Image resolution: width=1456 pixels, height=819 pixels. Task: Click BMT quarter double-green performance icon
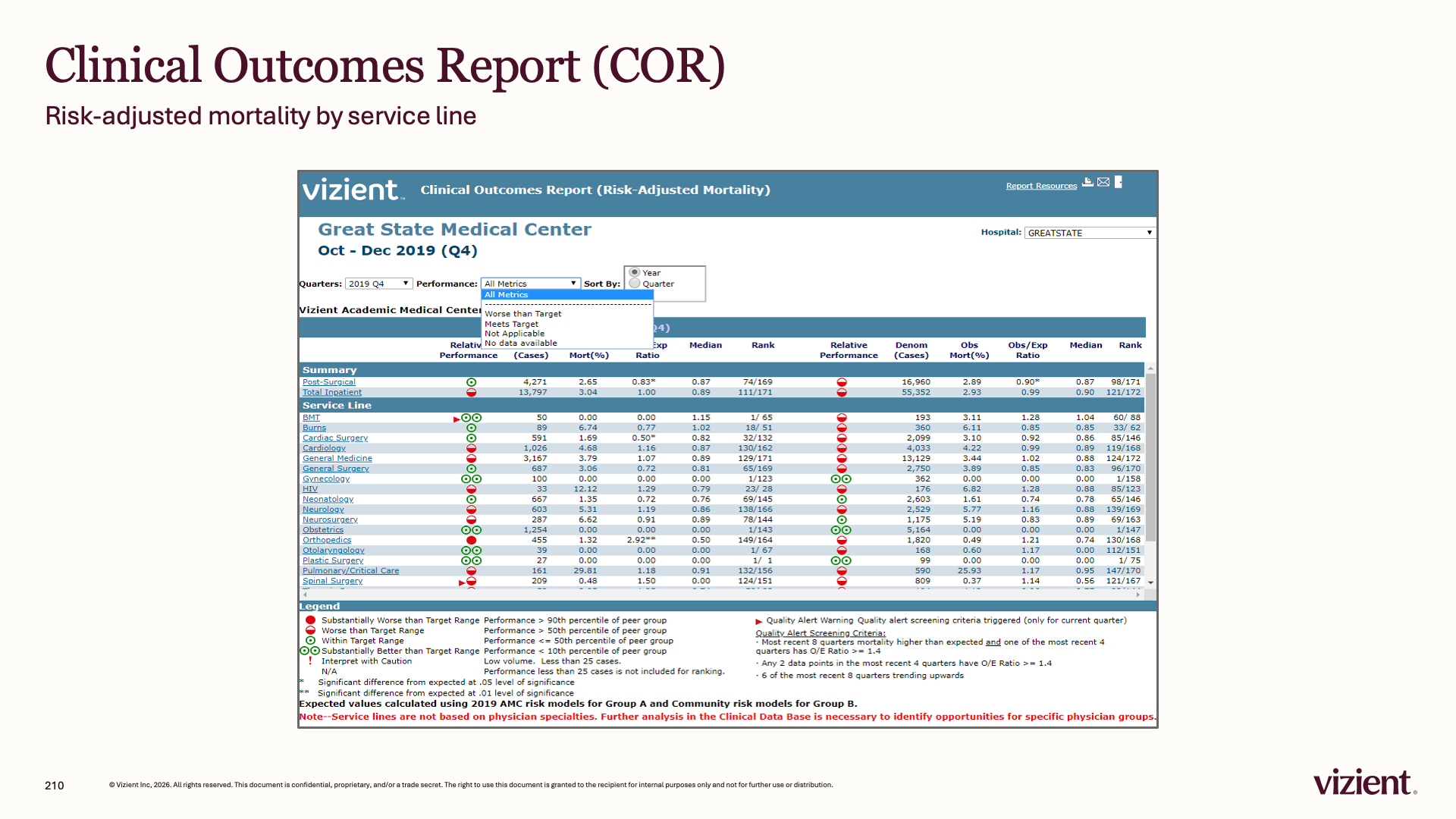472,418
